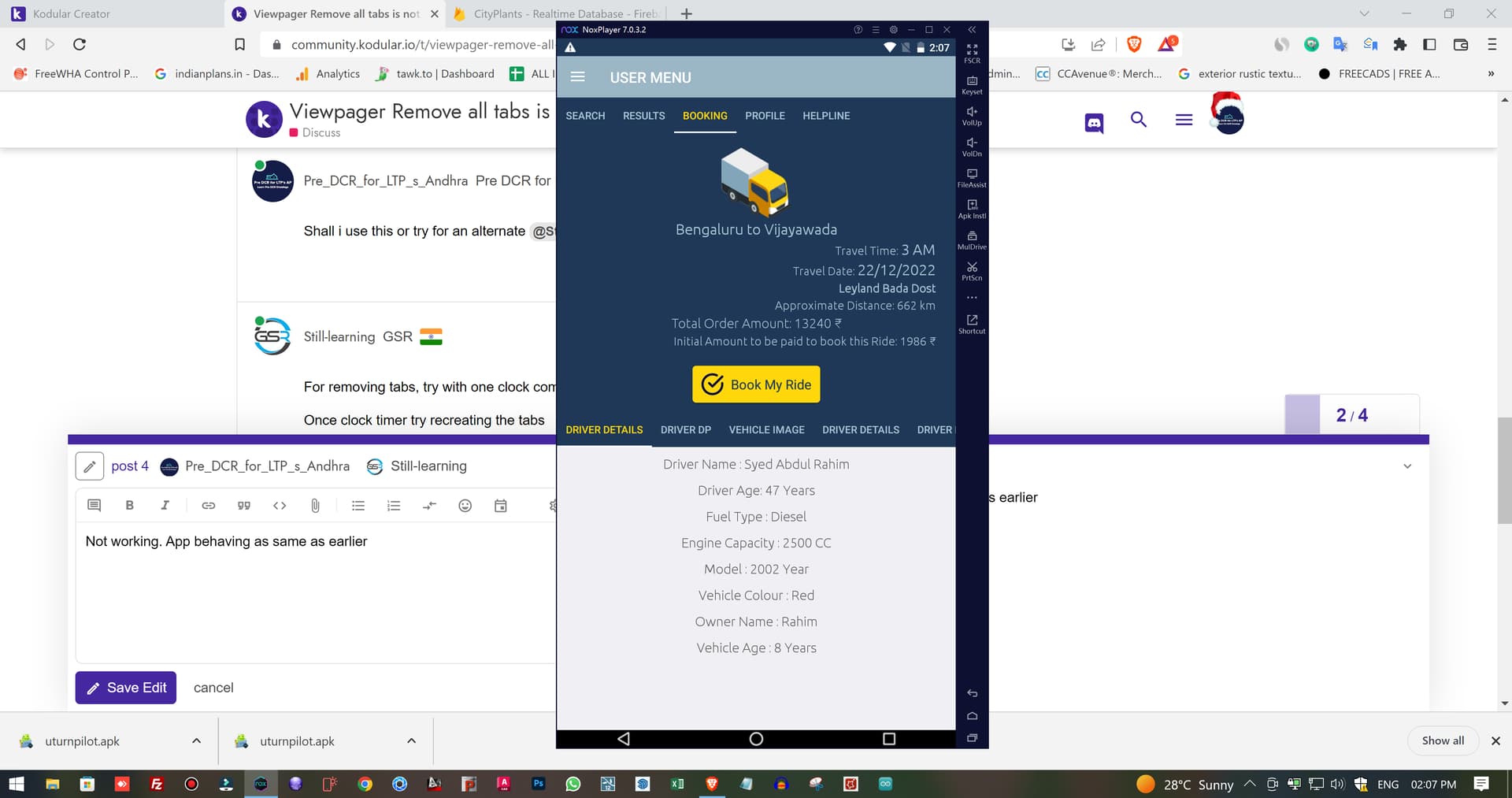1512x798 pixels.
Task: Capture screenshot with the PrtScn tool
Action: tap(971, 271)
